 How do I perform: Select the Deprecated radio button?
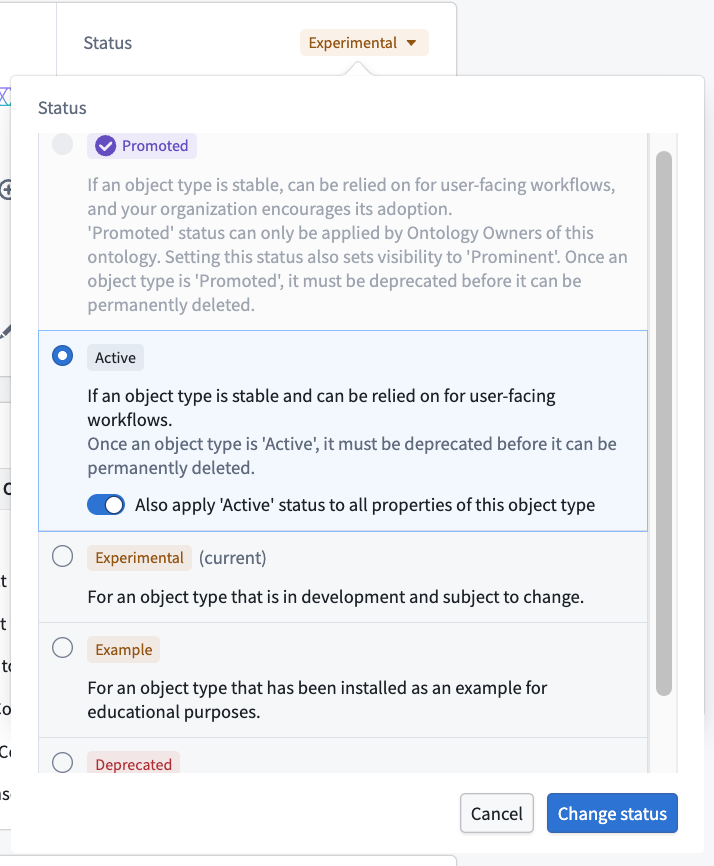pyautogui.click(x=62, y=763)
